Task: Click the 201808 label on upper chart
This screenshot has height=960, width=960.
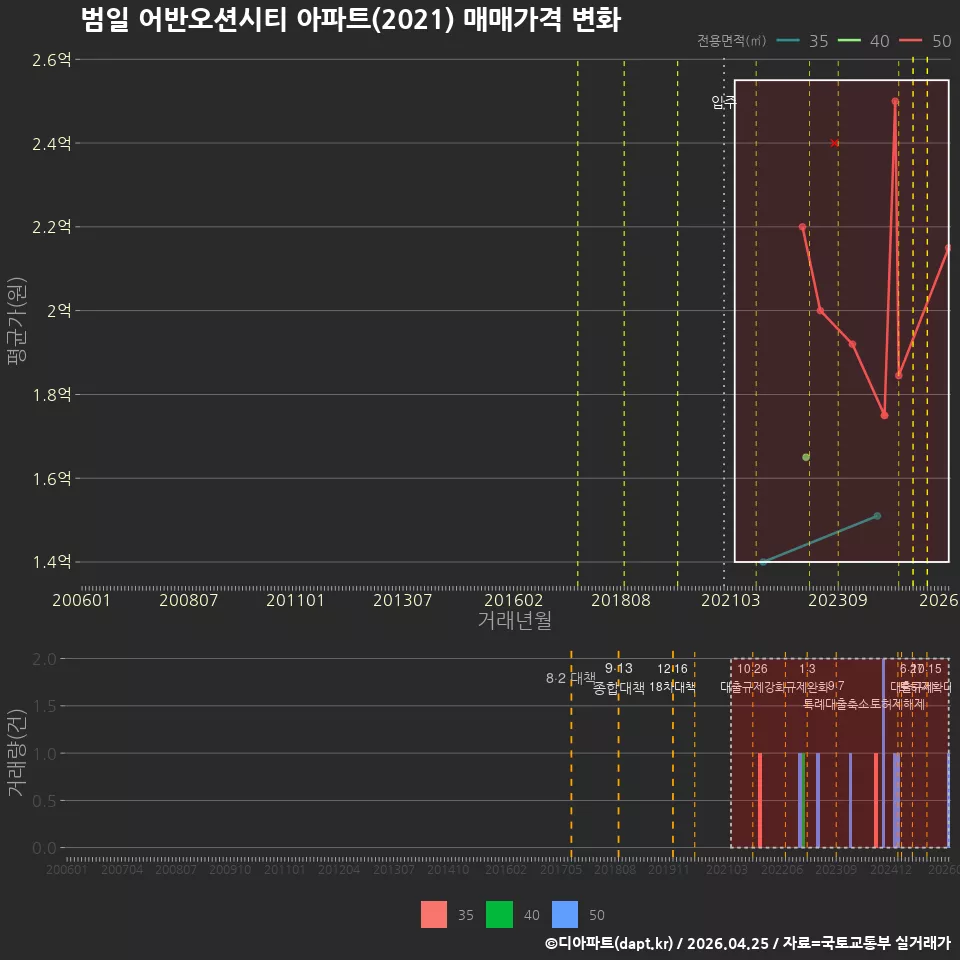Action: 621,600
